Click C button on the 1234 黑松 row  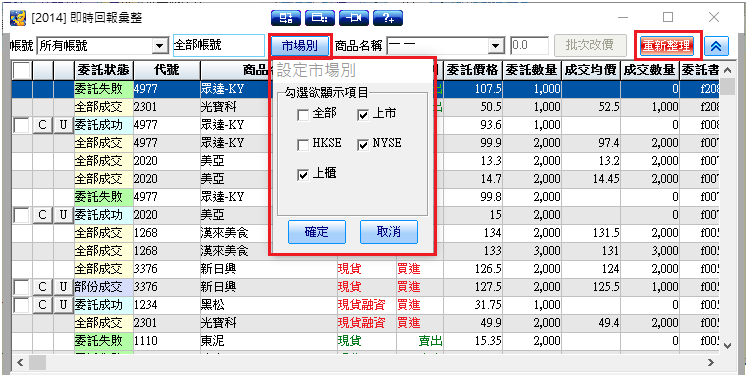[42, 305]
